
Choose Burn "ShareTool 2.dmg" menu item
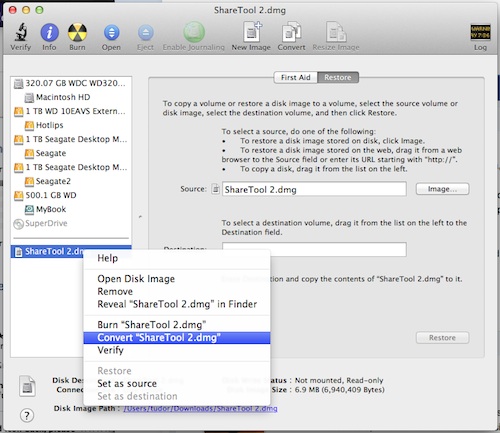tap(177, 325)
